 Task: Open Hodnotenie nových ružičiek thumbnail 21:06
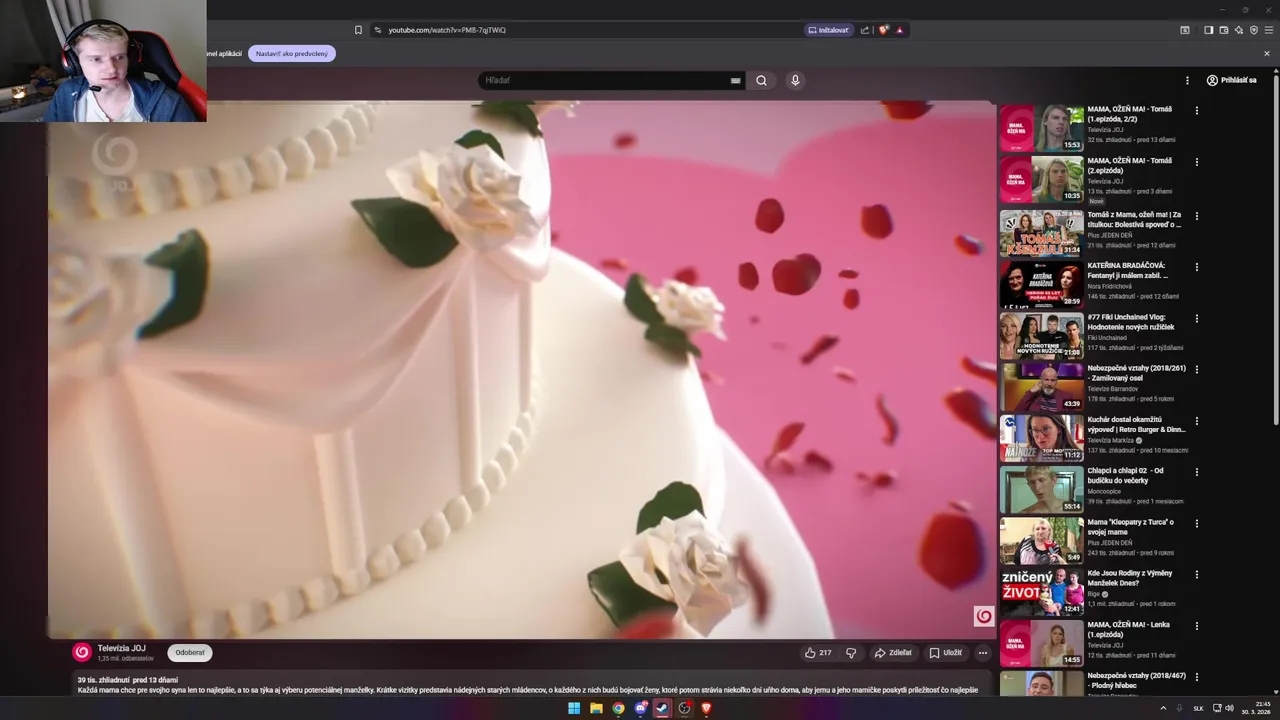(1041, 335)
